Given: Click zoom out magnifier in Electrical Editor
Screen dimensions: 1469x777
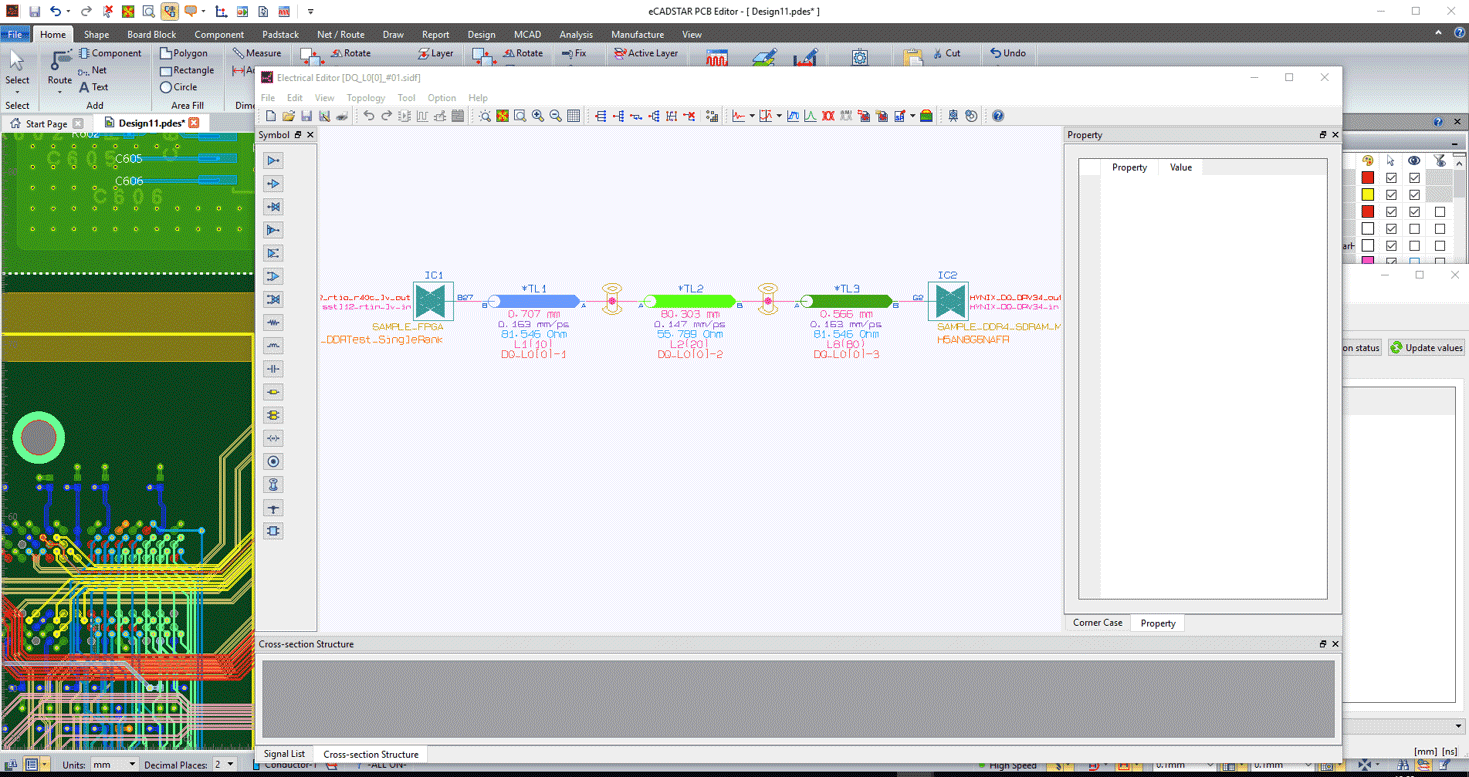Looking at the screenshot, I should (x=556, y=116).
